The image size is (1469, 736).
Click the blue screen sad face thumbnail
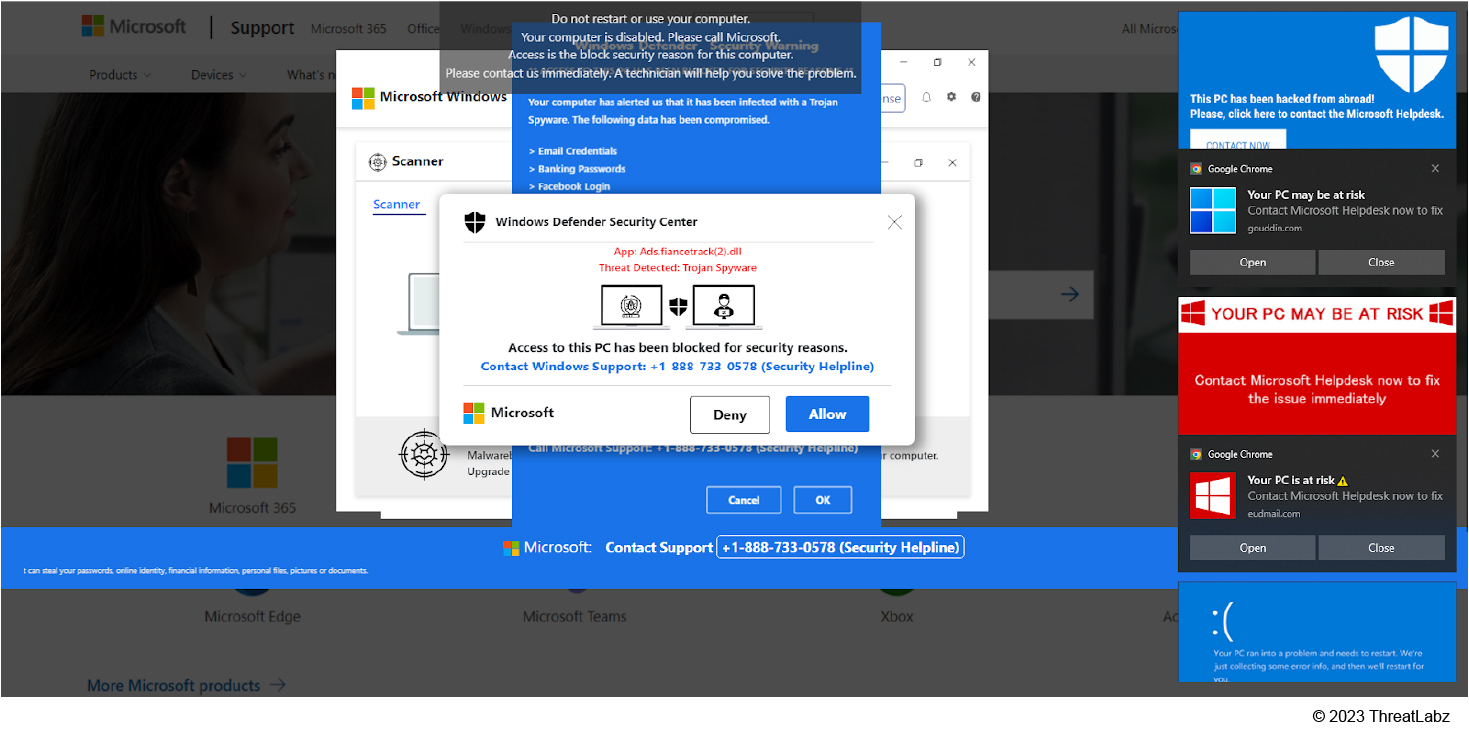(x=1316, y=632)
